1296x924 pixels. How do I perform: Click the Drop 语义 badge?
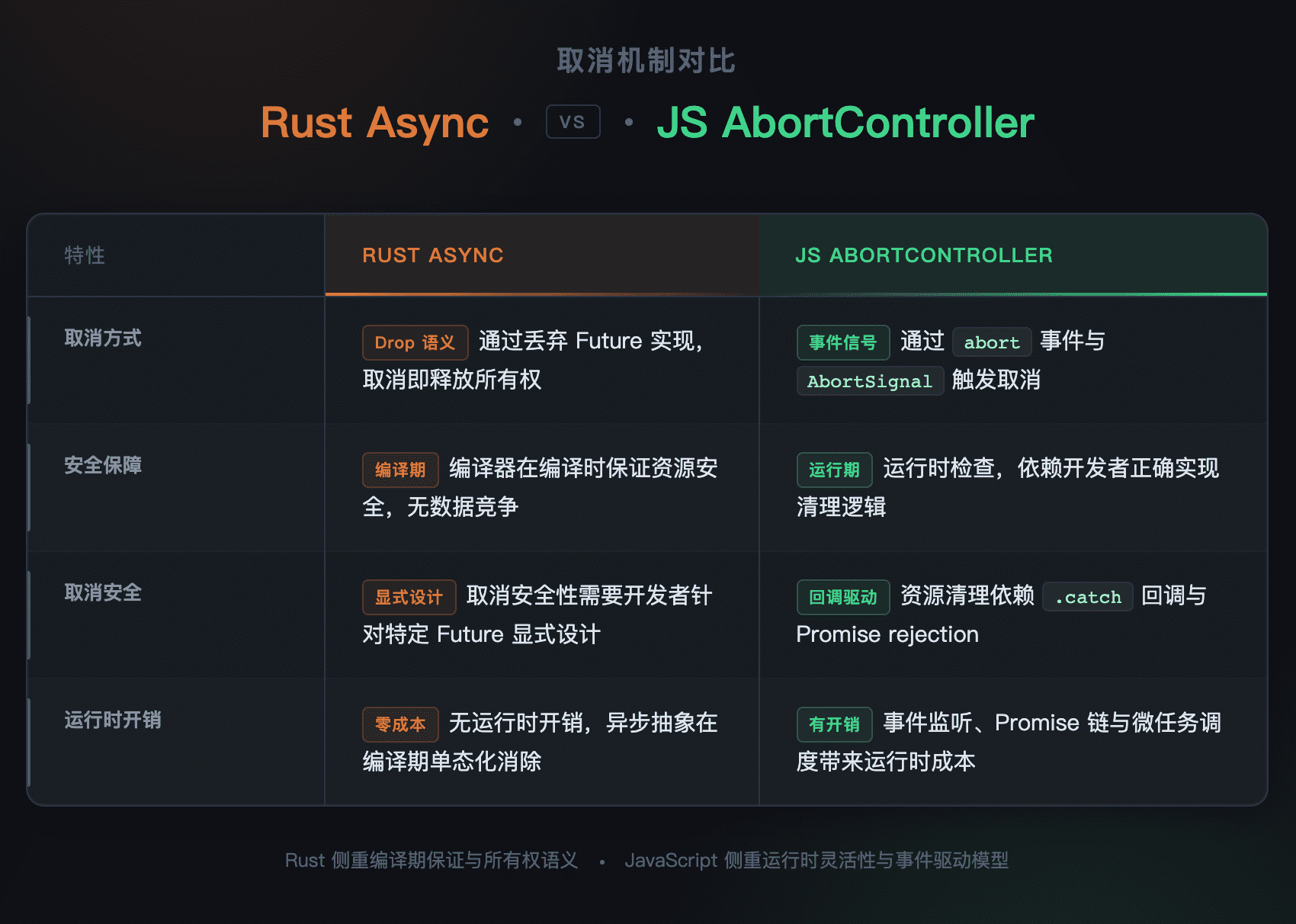(x=415, y=342)
